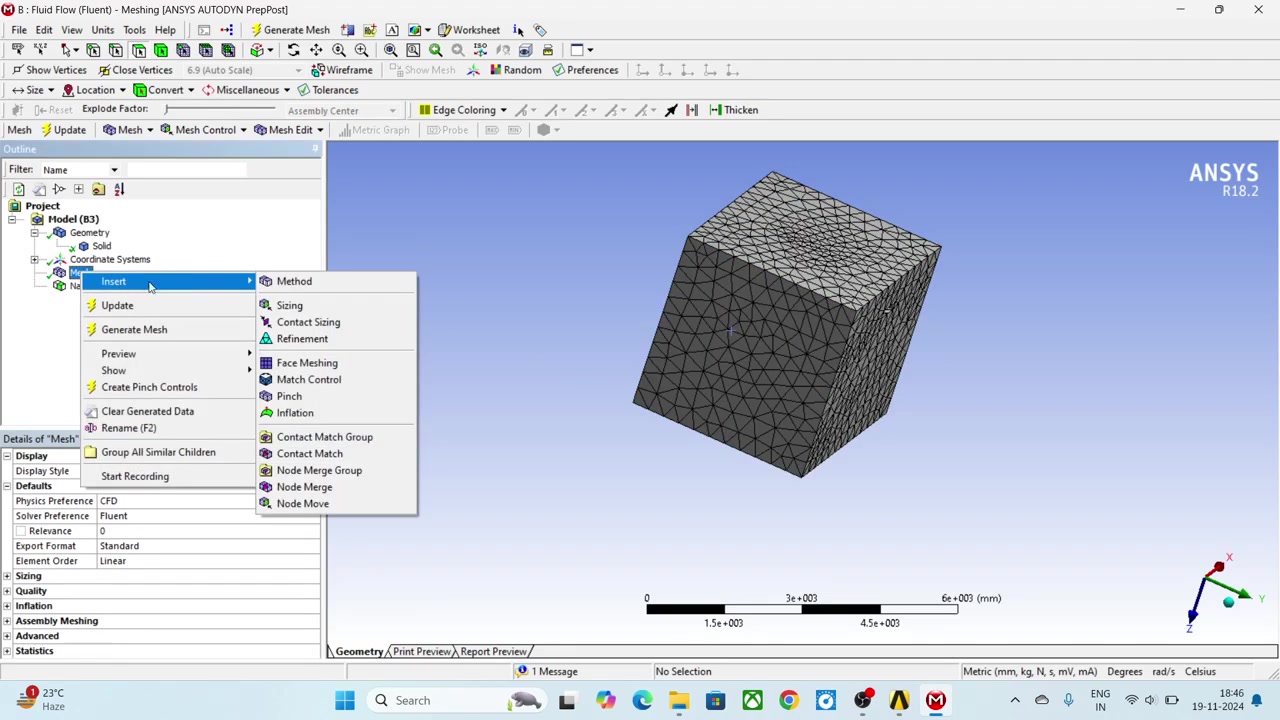Click the Outline filter text field
The width and height of the screenshot is (1280, 720).
(x=186, y=170)
